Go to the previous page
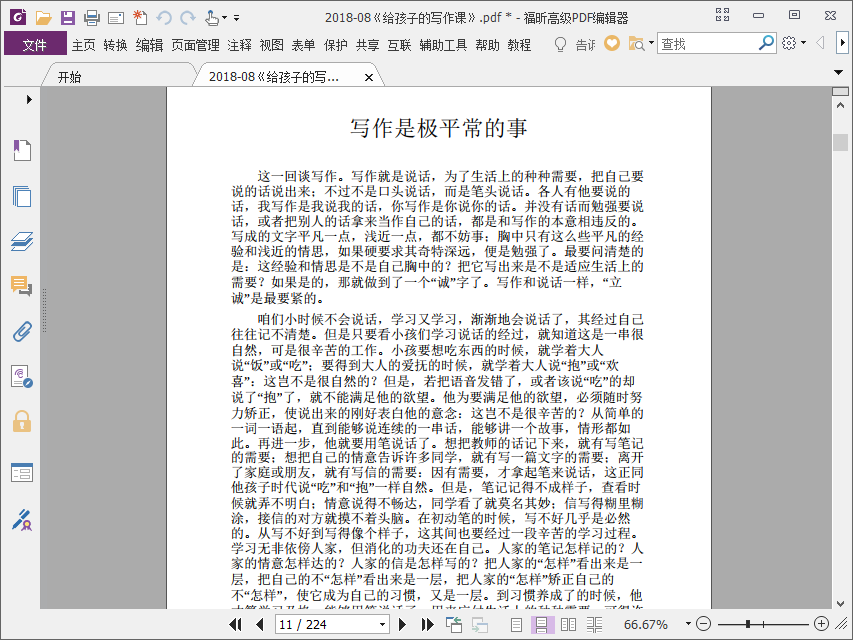The width and height of the screenshot is (853, 640). point(259,624)
